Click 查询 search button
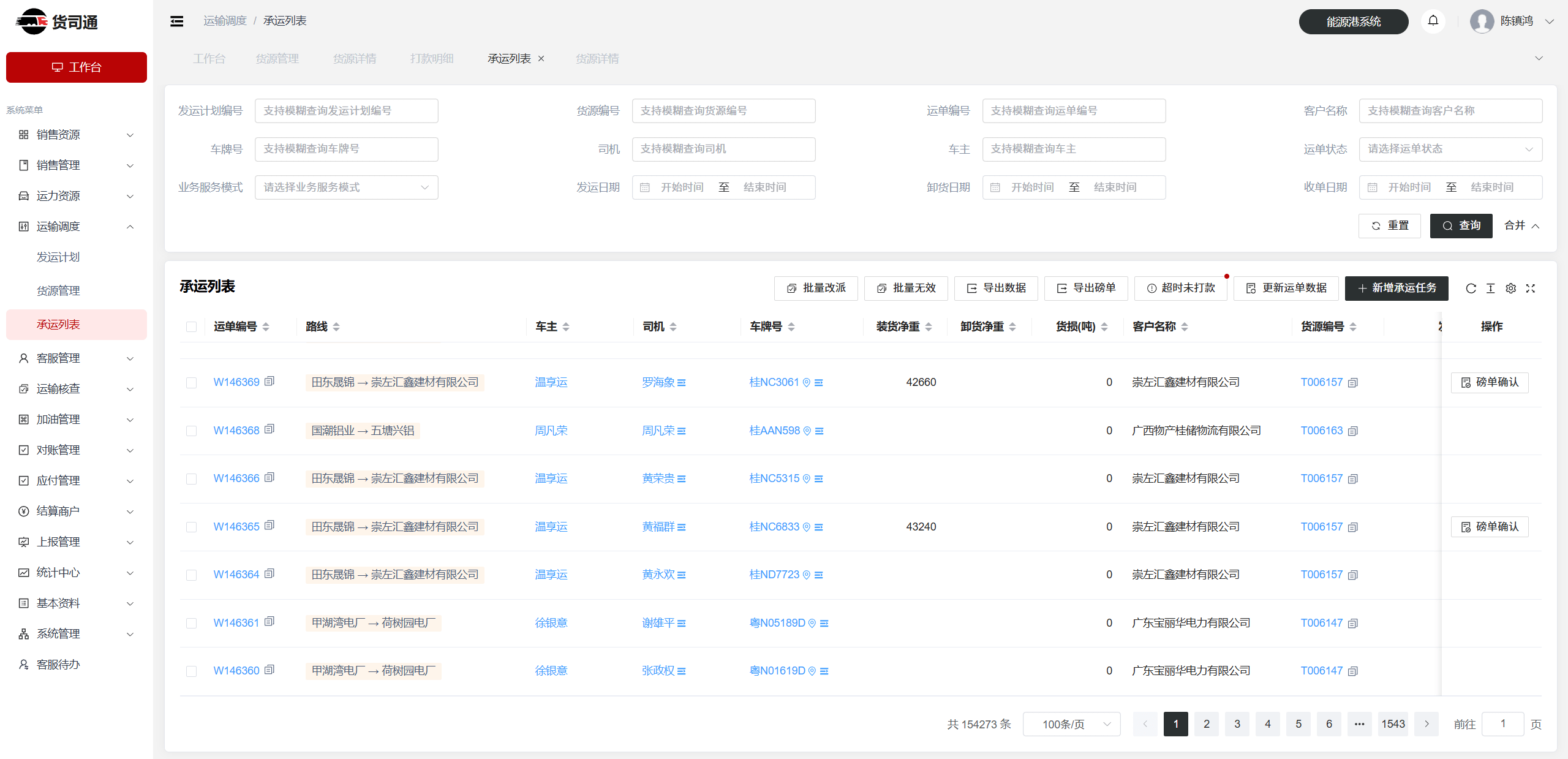 (1461, 226)
